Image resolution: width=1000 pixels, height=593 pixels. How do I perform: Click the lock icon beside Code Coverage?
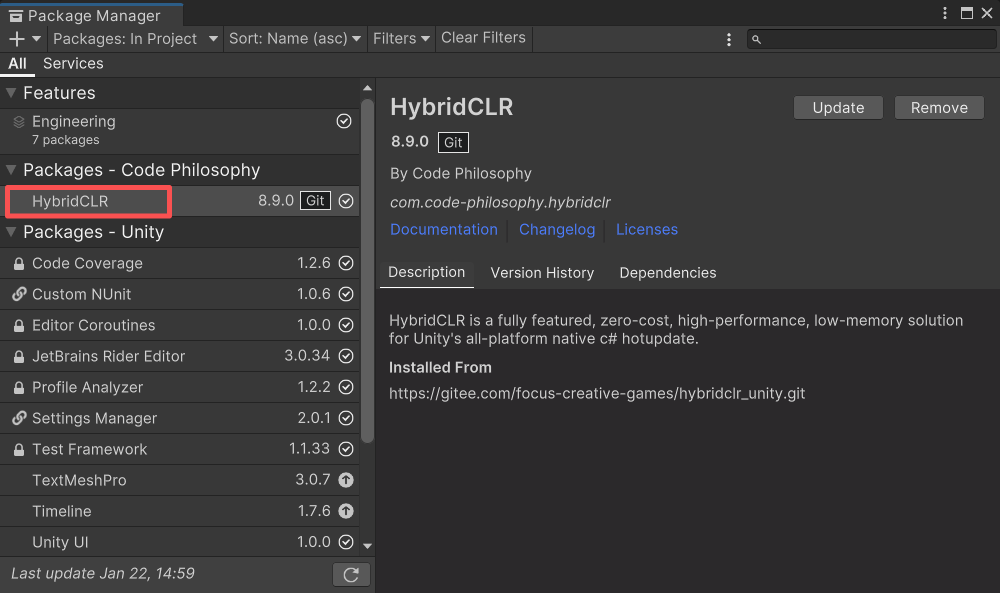19,264
